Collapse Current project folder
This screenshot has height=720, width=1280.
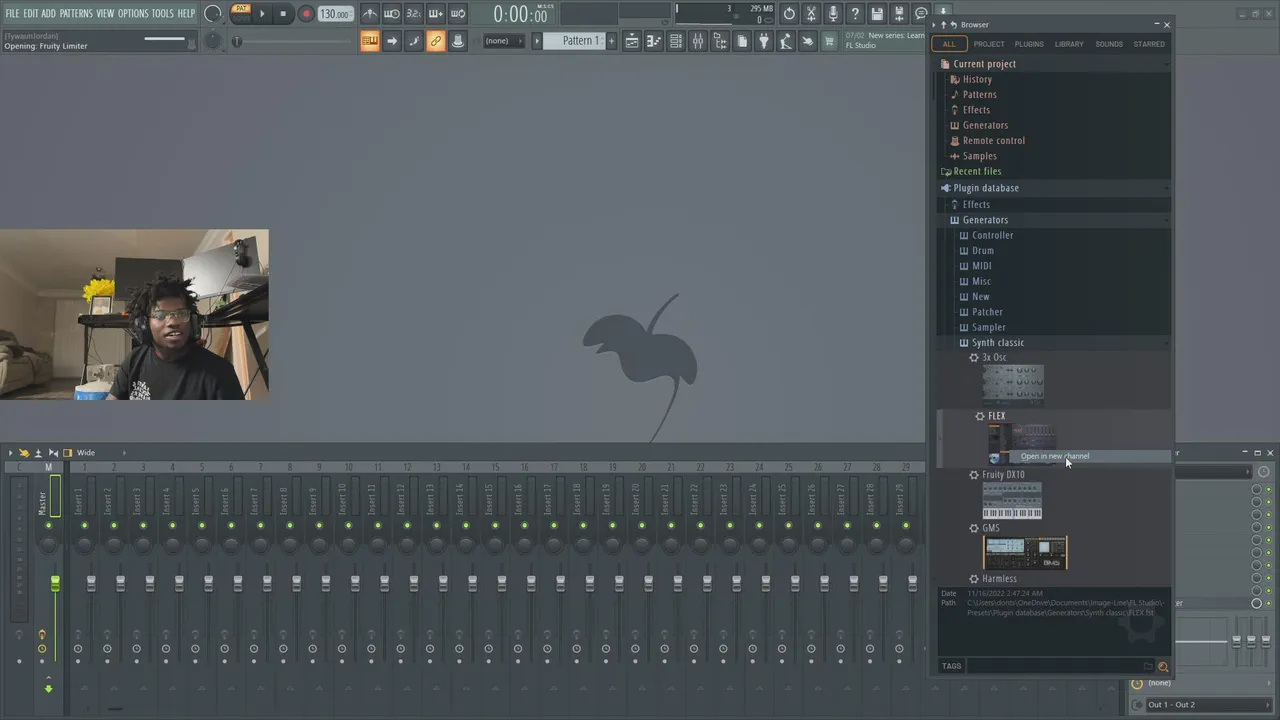pos(984,64)
